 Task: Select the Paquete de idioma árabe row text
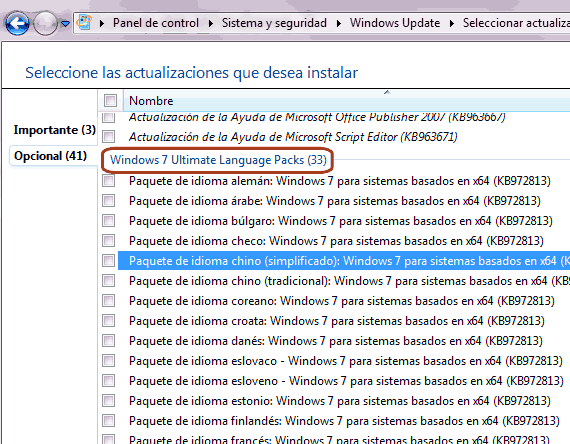coord(334,201)
